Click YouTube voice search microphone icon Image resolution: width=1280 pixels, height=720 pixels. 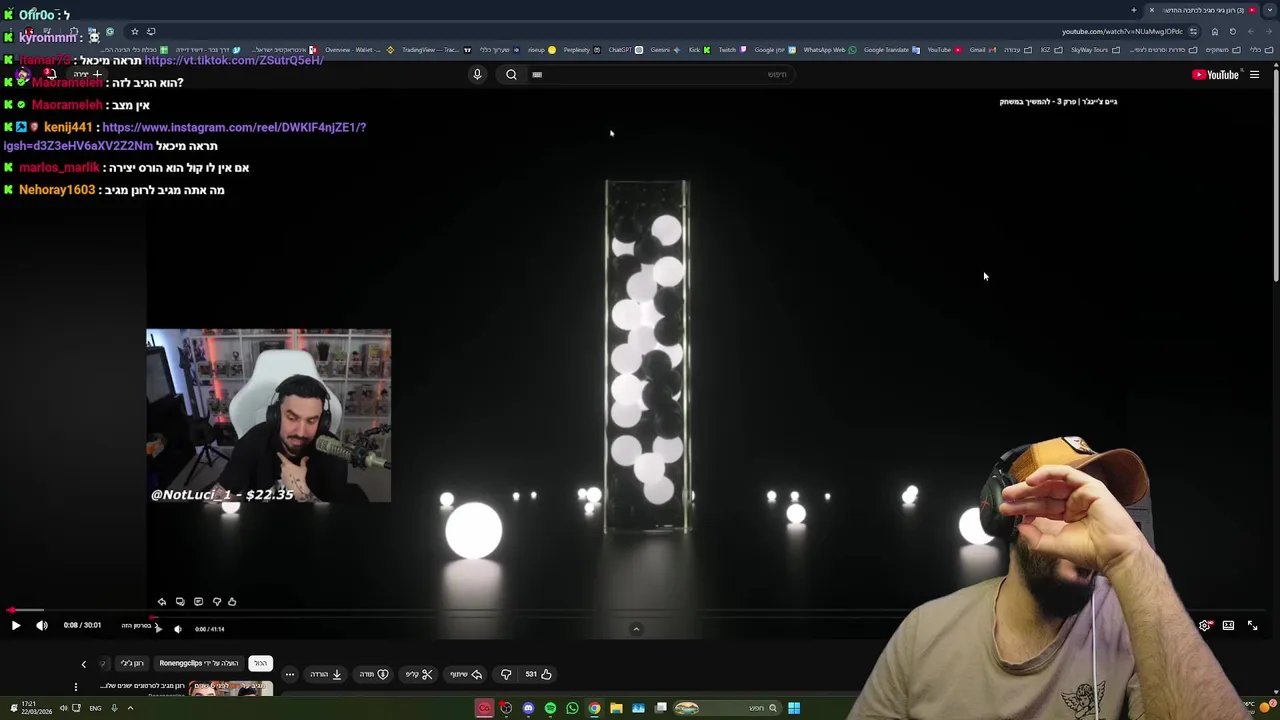[477, 74]
